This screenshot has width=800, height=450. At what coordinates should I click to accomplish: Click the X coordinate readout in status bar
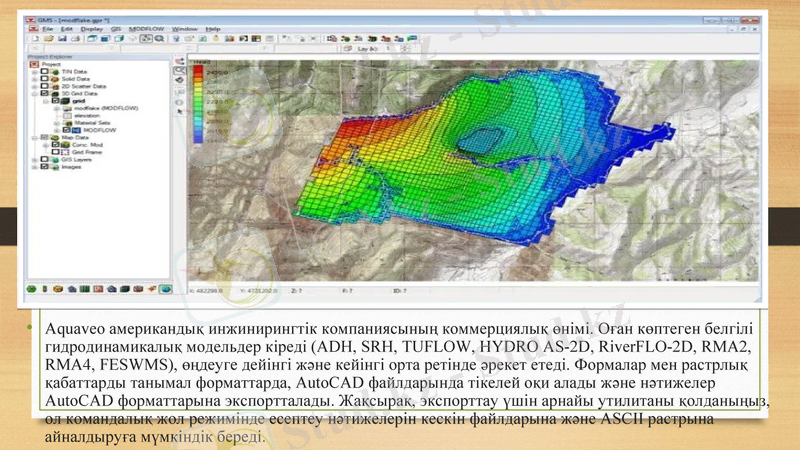pyautogui.click(x=207, y=291)
